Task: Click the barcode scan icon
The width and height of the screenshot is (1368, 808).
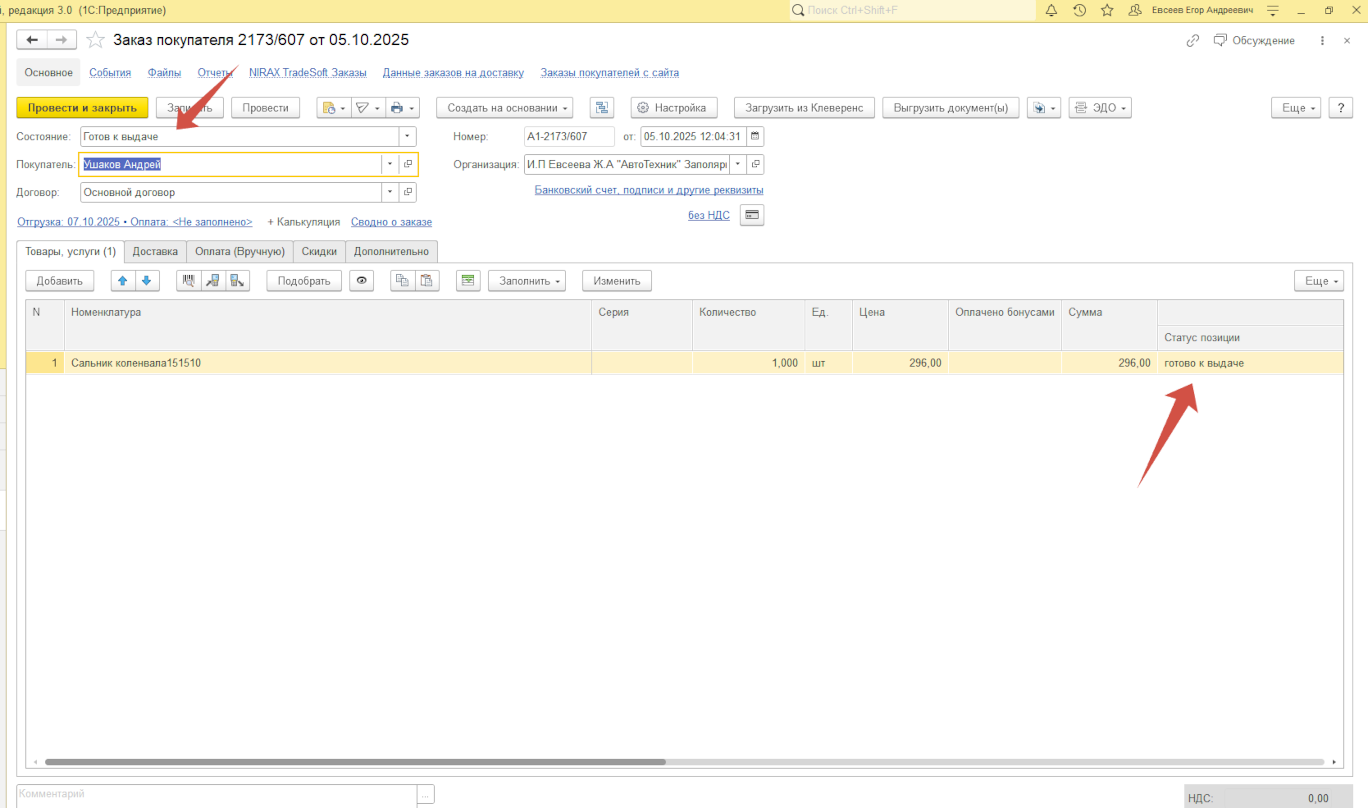Action: tap(188, 281)
